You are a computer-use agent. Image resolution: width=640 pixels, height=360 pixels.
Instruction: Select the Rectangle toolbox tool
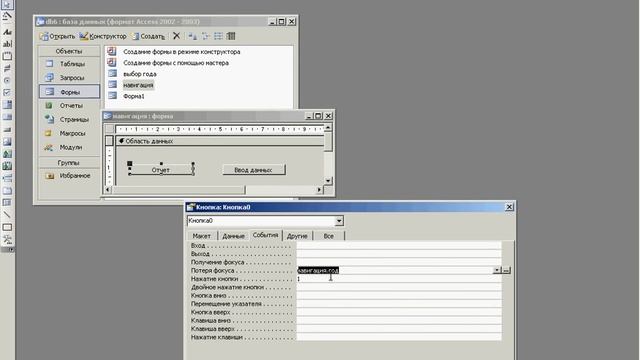pos(7,227)
